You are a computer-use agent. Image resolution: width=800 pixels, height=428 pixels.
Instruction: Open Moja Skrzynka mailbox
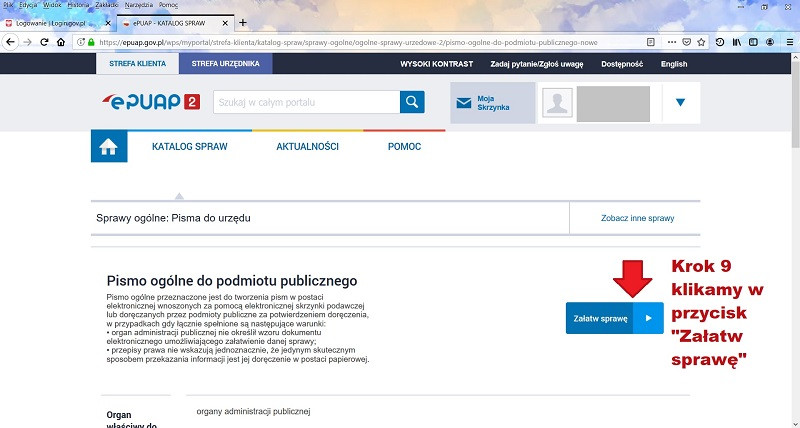pos(492,103)
